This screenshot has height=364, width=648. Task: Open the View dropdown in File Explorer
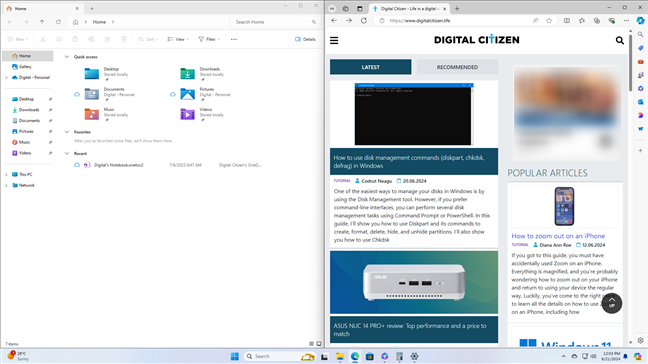point(178,39)
